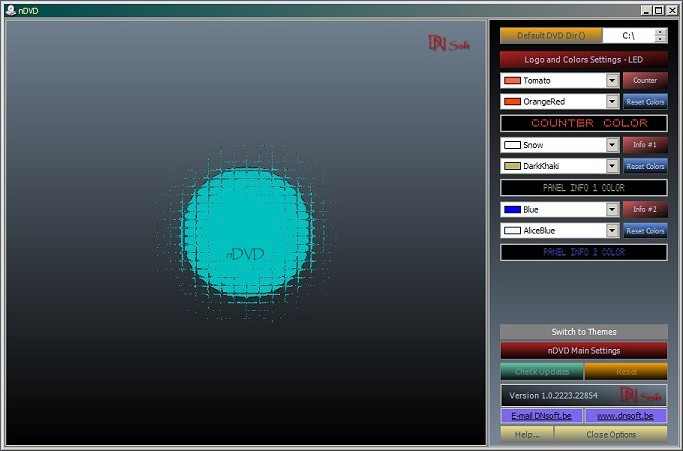Image resolution: width=683 pixels, height=451 pixels.
Task: Click Reset Colors next to DarkKhaki
Action: pos(645,166)
